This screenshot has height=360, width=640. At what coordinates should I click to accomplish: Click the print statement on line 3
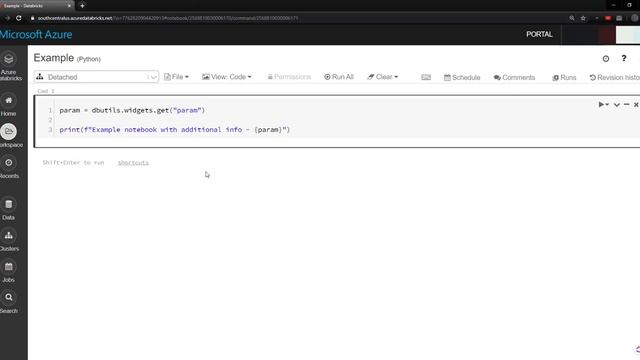[175, 129]
